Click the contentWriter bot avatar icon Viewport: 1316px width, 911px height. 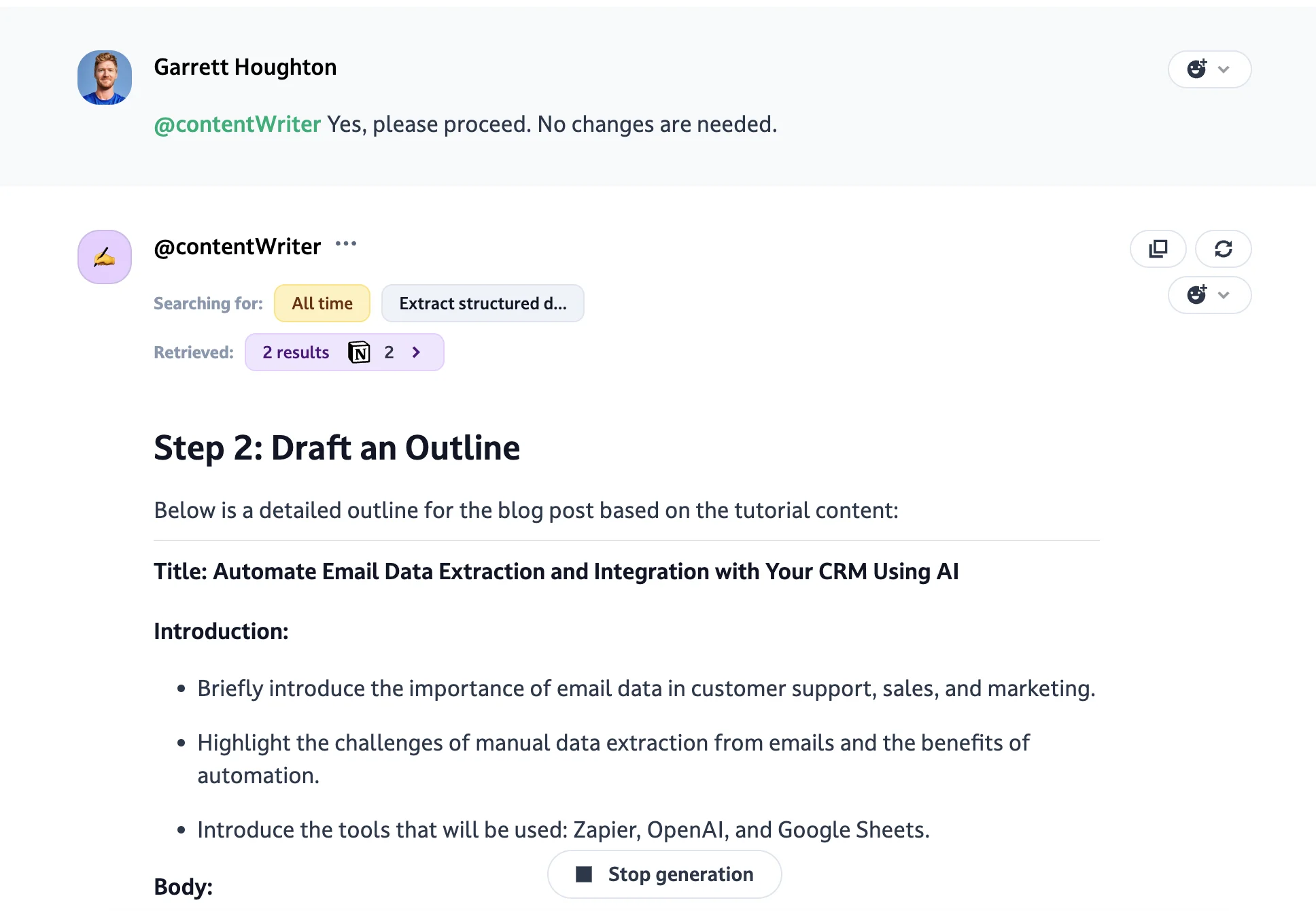point(105,257)
